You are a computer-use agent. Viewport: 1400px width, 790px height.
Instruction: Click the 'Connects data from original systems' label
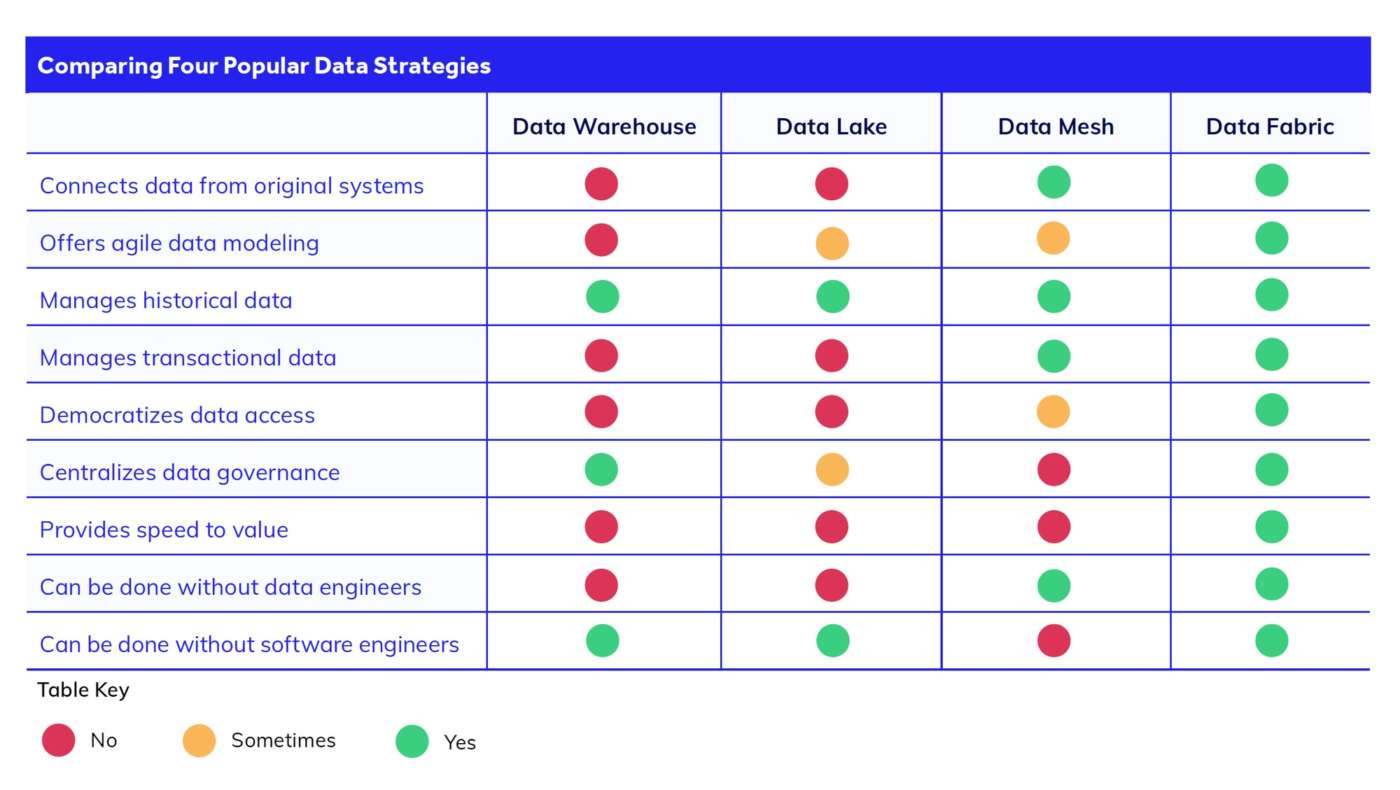232,186
